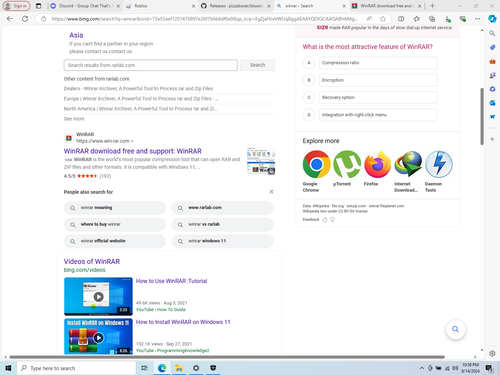The height and width of the screenshot is (375, 500).
Task: Search for winrar windows 11 suggestion
Action: (222, 241)
